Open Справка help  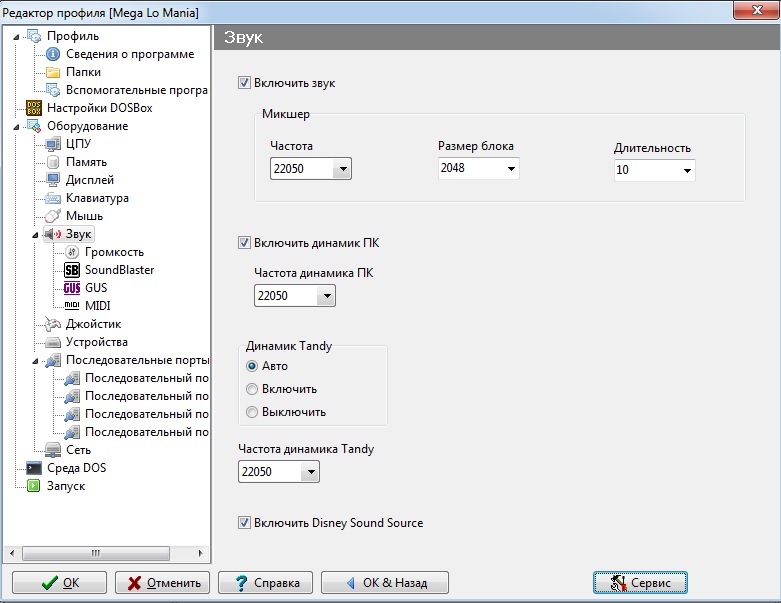265,583
